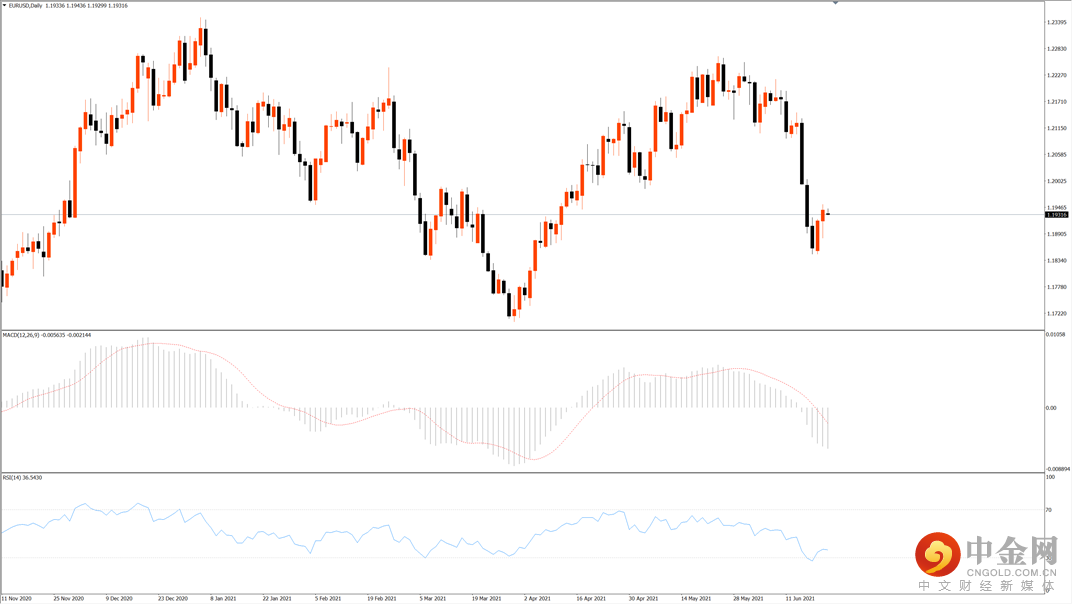Click the 1.20025 price axis label
This screenshot has width=1072, height=604.
1057,181
